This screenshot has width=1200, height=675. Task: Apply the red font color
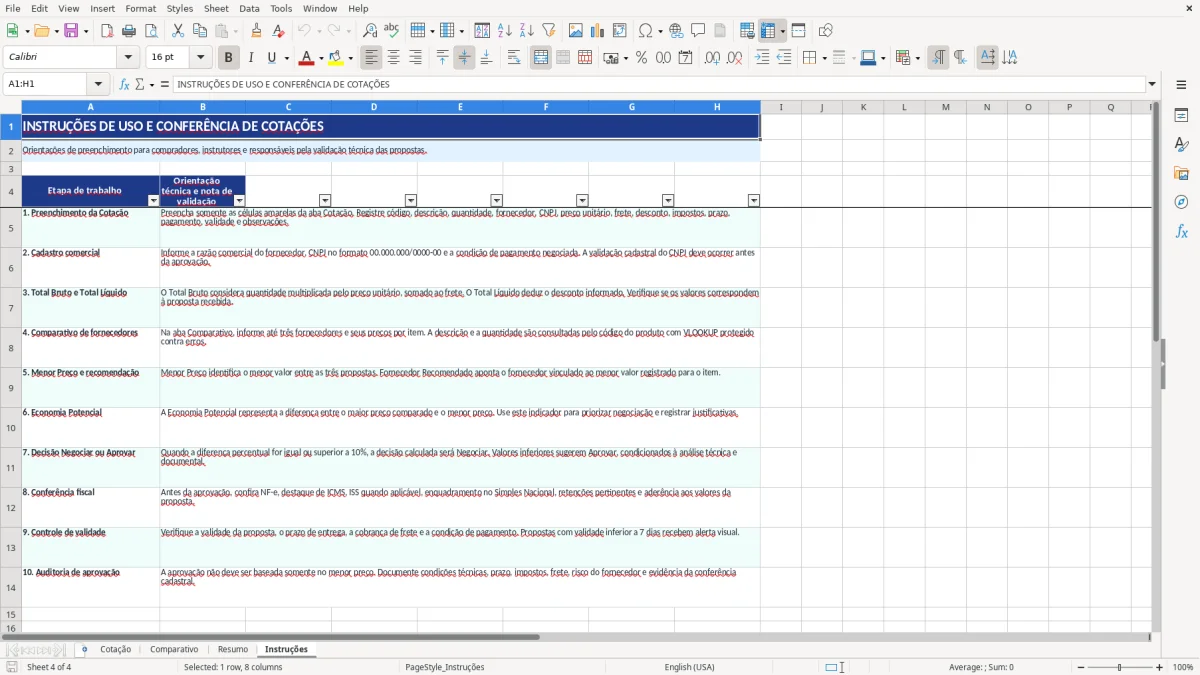coord(306,58)
